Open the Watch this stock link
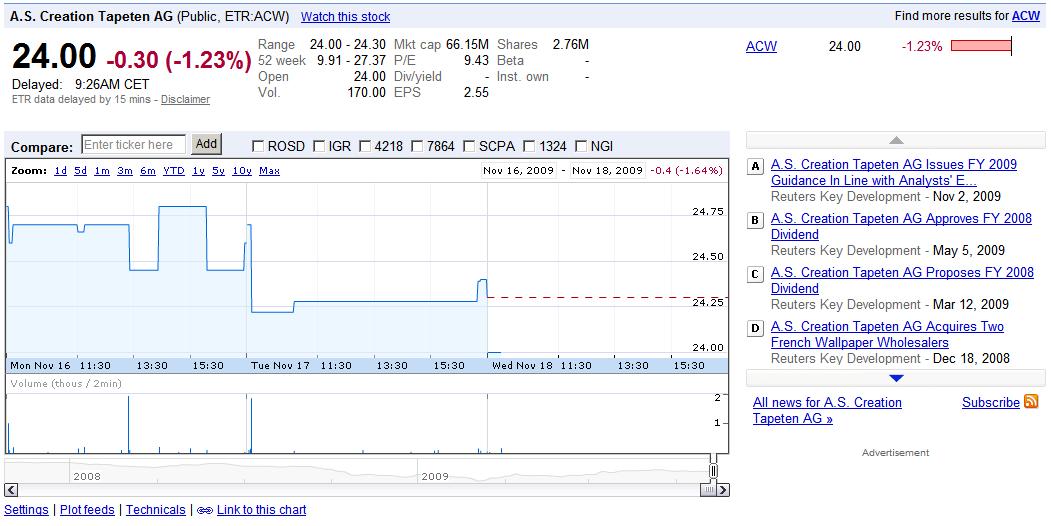 [345, 17]
